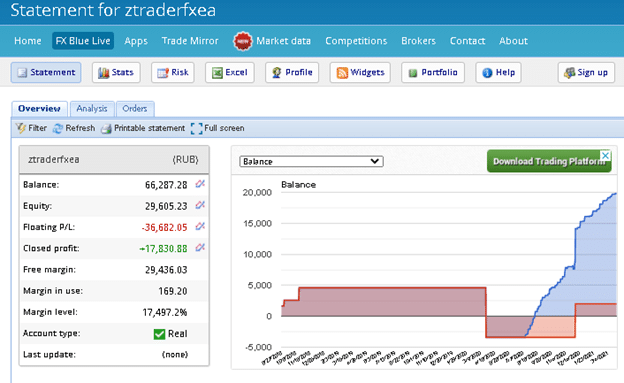Open the Stats page

[x=116, y=72]
